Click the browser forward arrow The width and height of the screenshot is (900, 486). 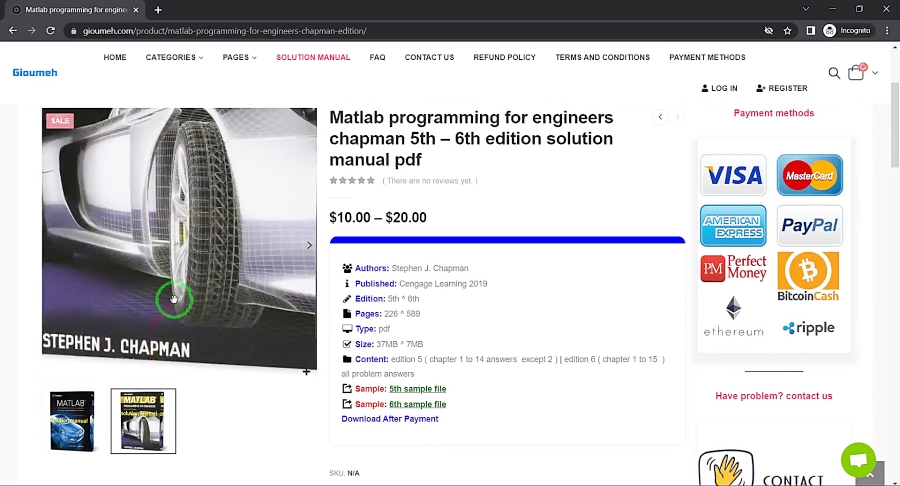tap(32, 30)
